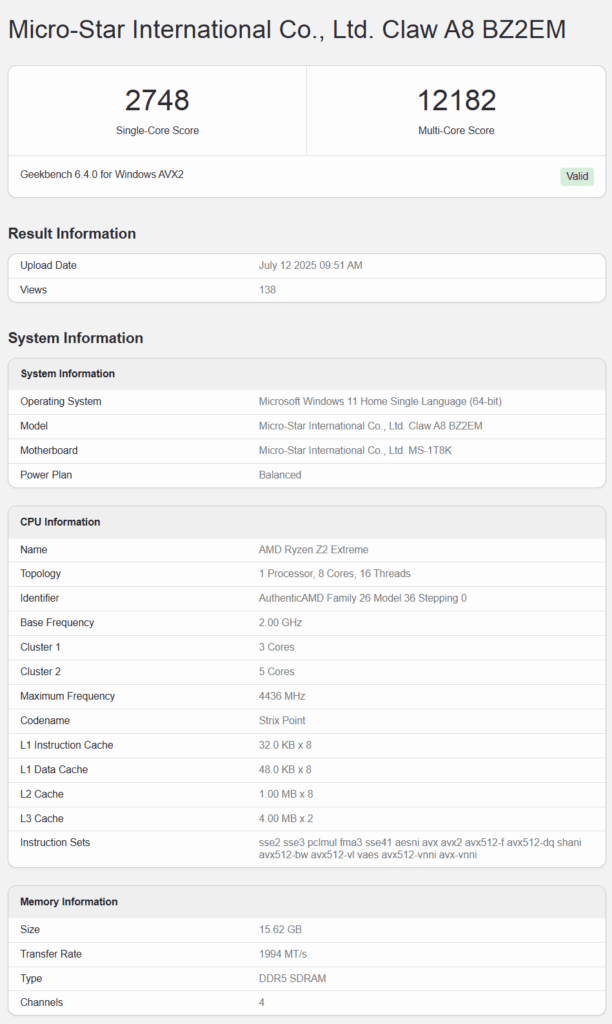Click the Multi-Core Score label
This screenshot has width=612, height=1024.
pyautogui.click(x=456, y=131)
